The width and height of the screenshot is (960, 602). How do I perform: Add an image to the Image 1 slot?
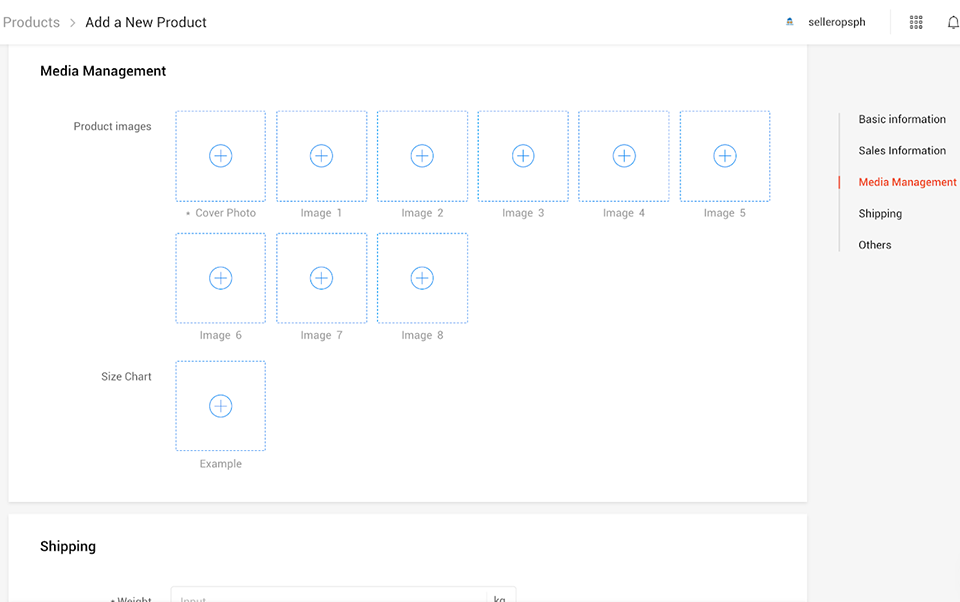pyautogui.click(x=321, y=156)
